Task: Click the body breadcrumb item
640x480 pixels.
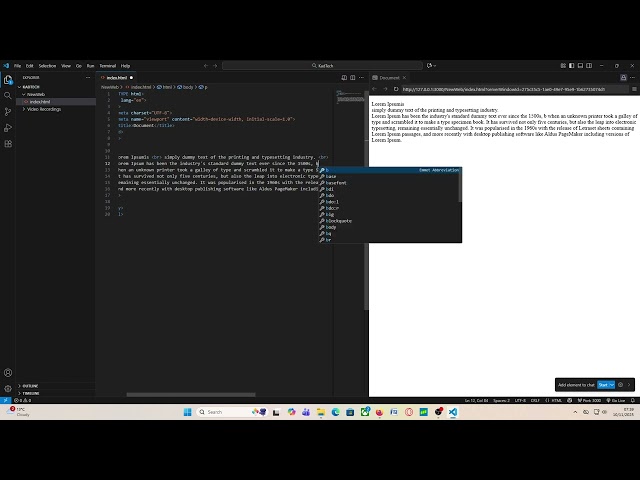Action: tap(185, 87)
